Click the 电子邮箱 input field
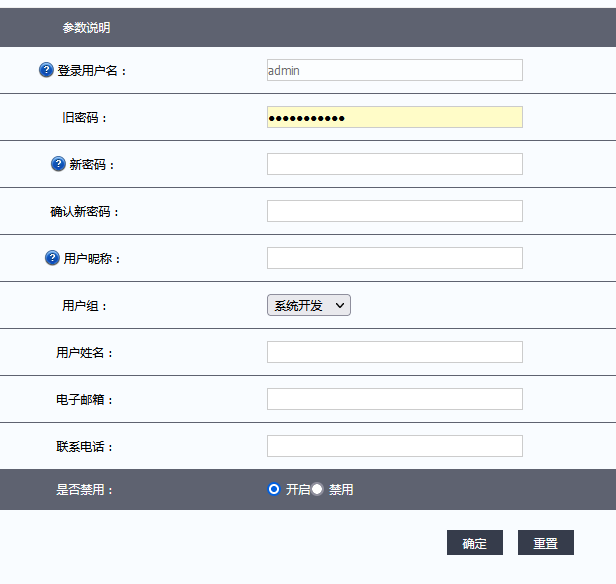Screen dimensions: 616x584 click(x=394, y=399)
